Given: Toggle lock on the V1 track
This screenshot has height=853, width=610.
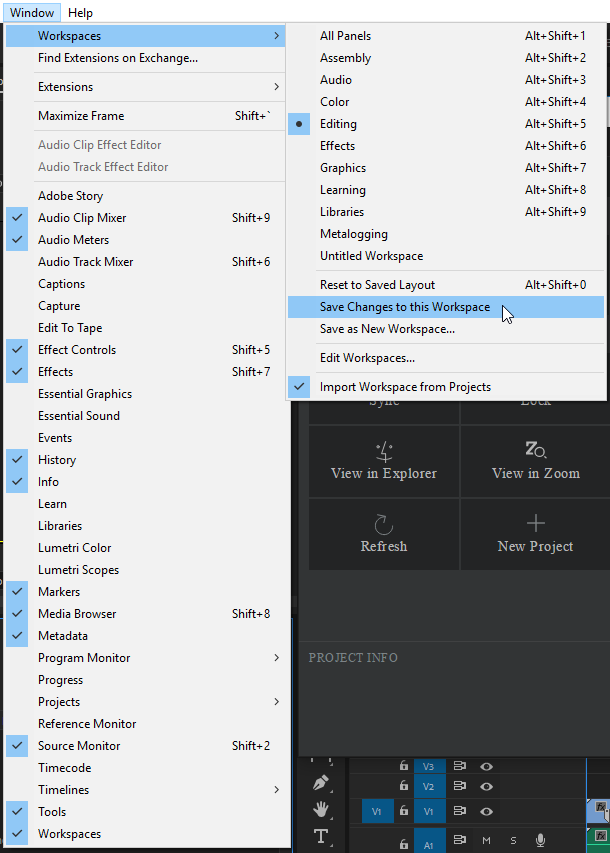Looking at the screenshot, I should click(404, 811).
